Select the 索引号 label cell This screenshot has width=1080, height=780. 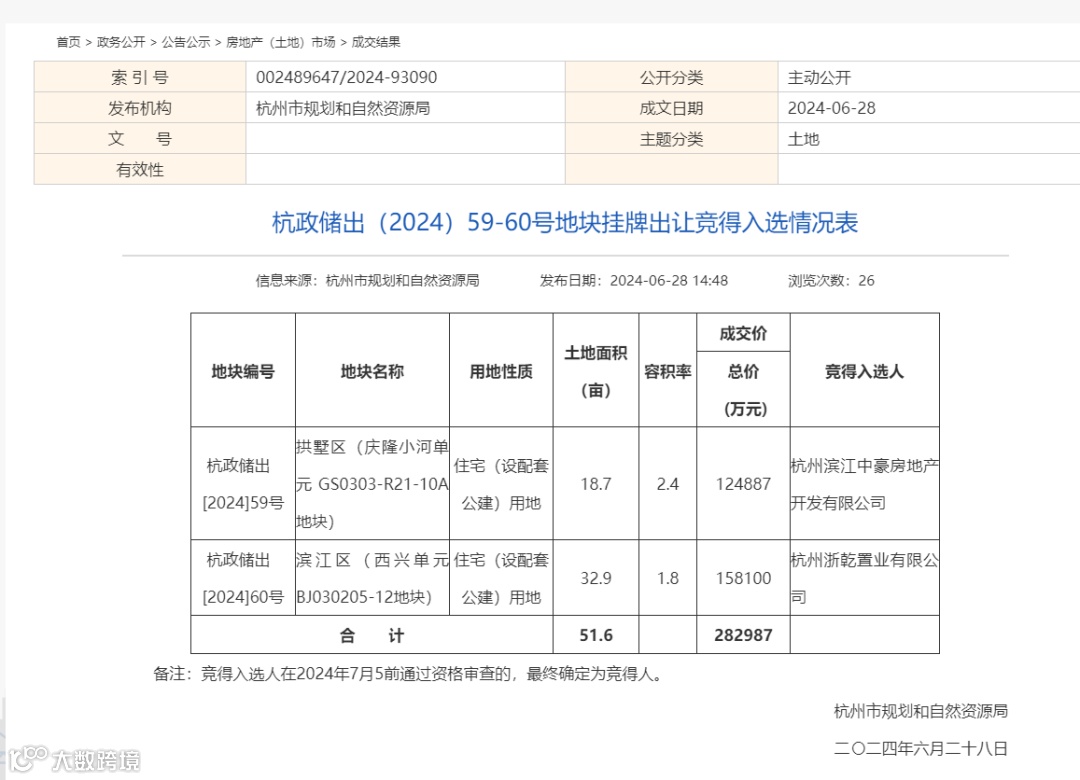[x=140, y=77]
